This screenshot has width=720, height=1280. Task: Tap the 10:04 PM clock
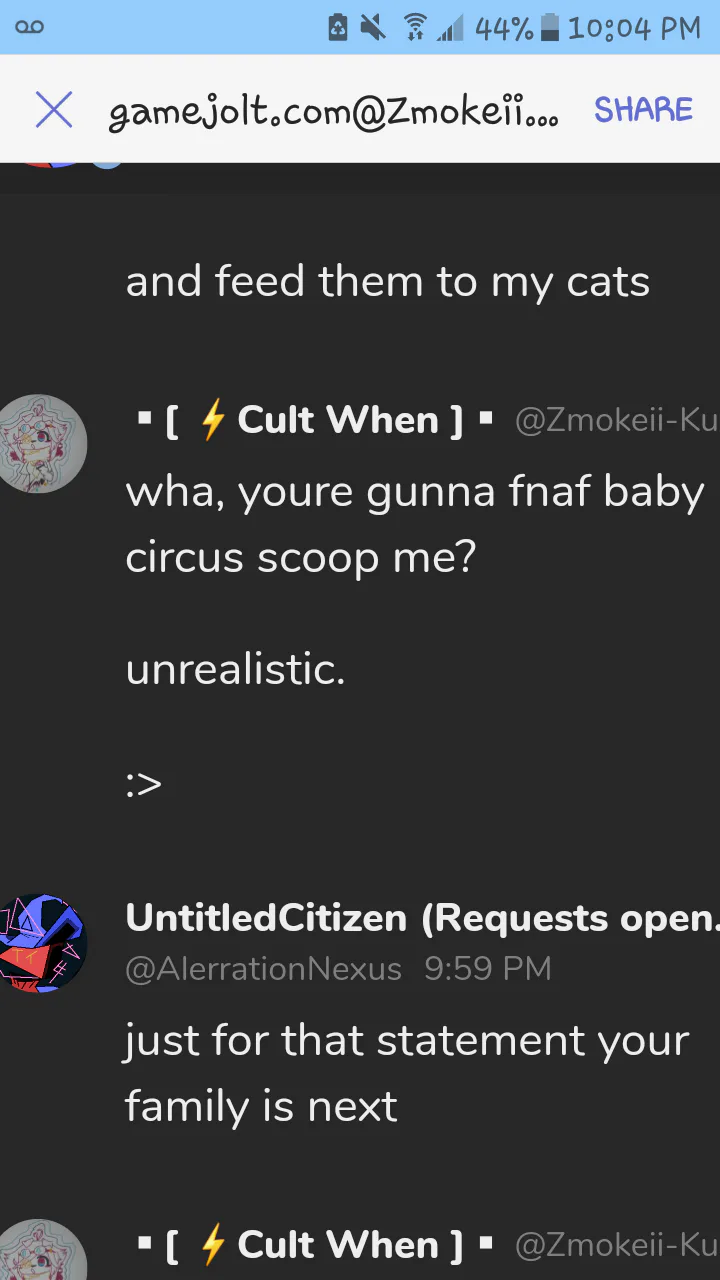(x=634, y=28)
